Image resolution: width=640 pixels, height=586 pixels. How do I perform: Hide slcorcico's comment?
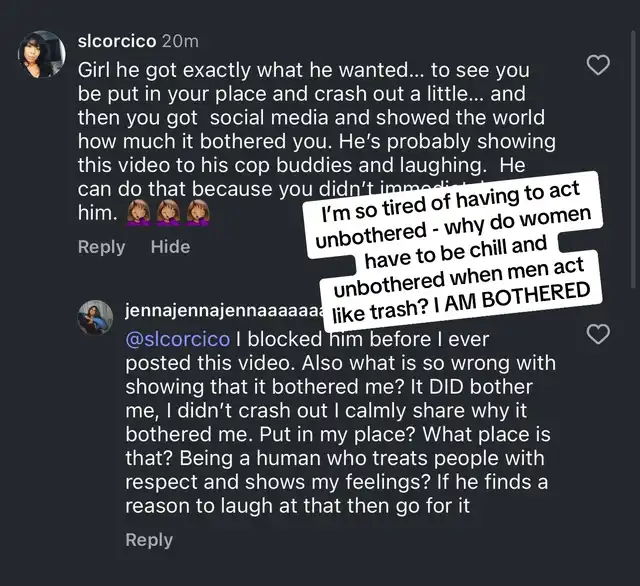point(170,247)
